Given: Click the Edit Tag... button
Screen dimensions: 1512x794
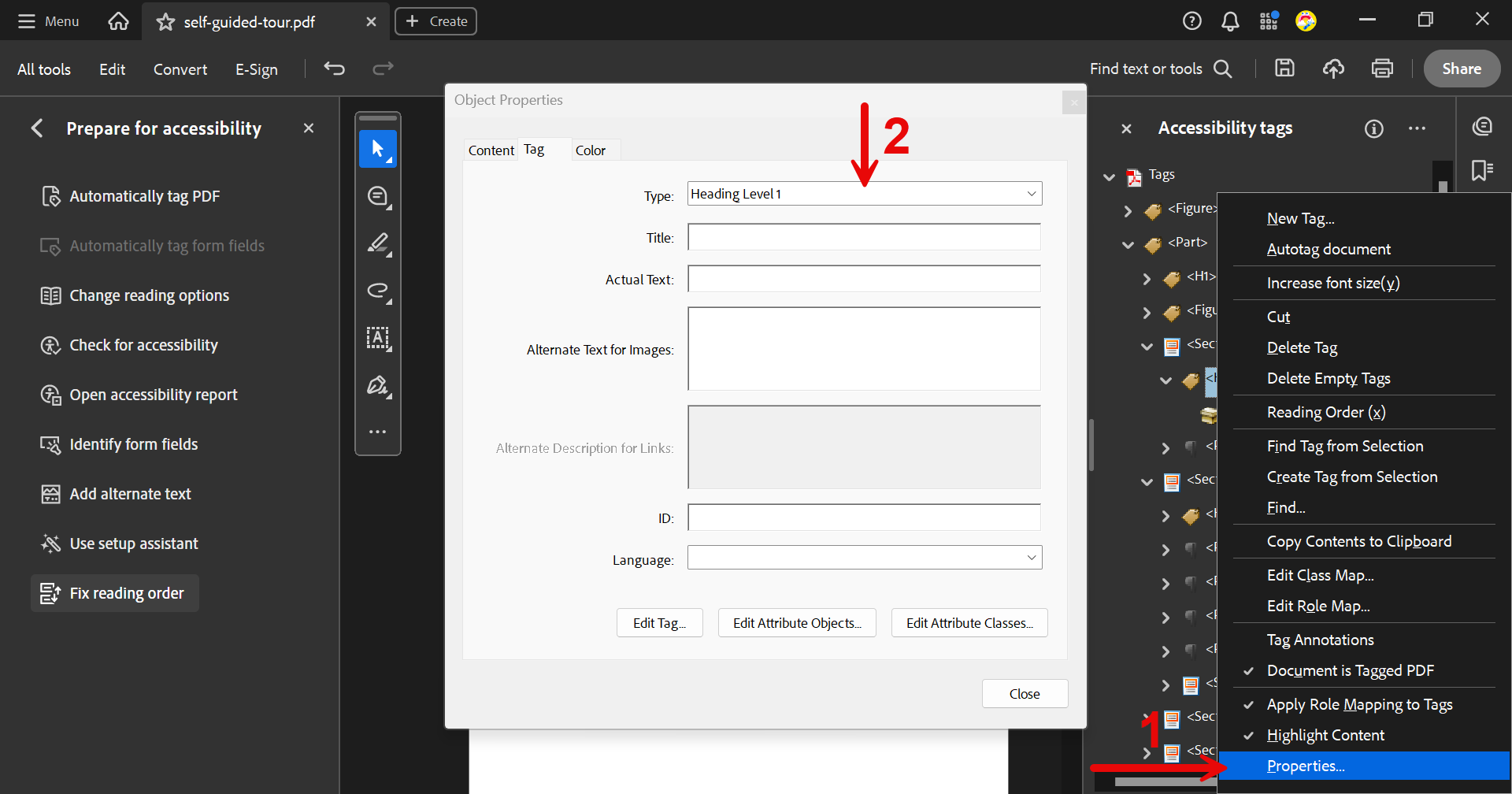Looking at the screenshot, I should point(659,623).
